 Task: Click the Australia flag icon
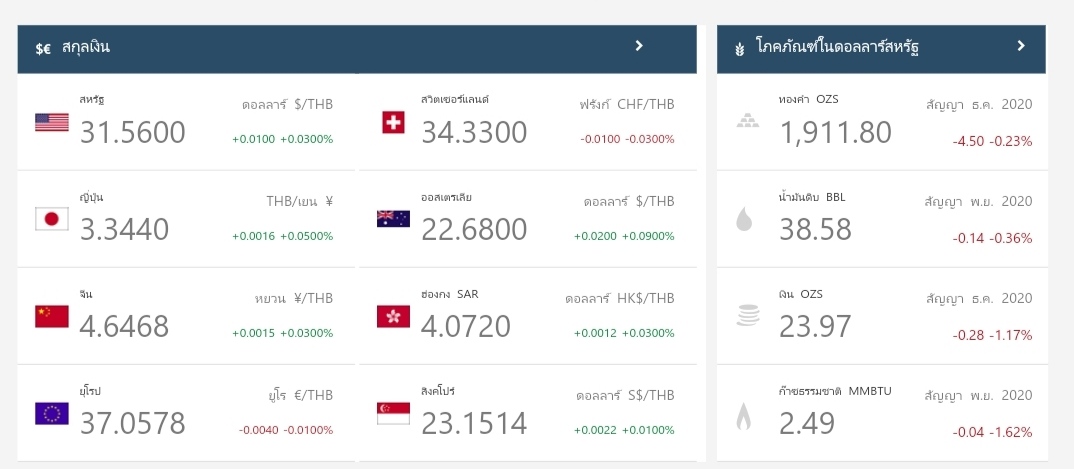tap(393, 219)
